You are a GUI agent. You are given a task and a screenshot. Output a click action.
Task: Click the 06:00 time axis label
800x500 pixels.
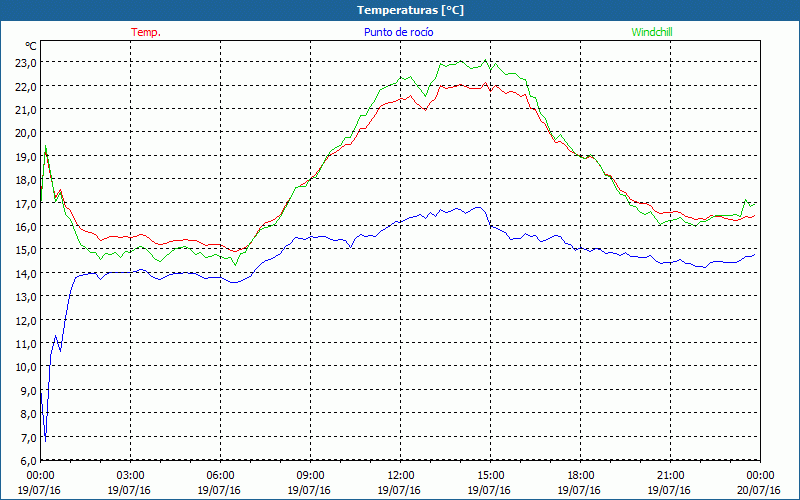pyautogui.click(x=220, y=476)
